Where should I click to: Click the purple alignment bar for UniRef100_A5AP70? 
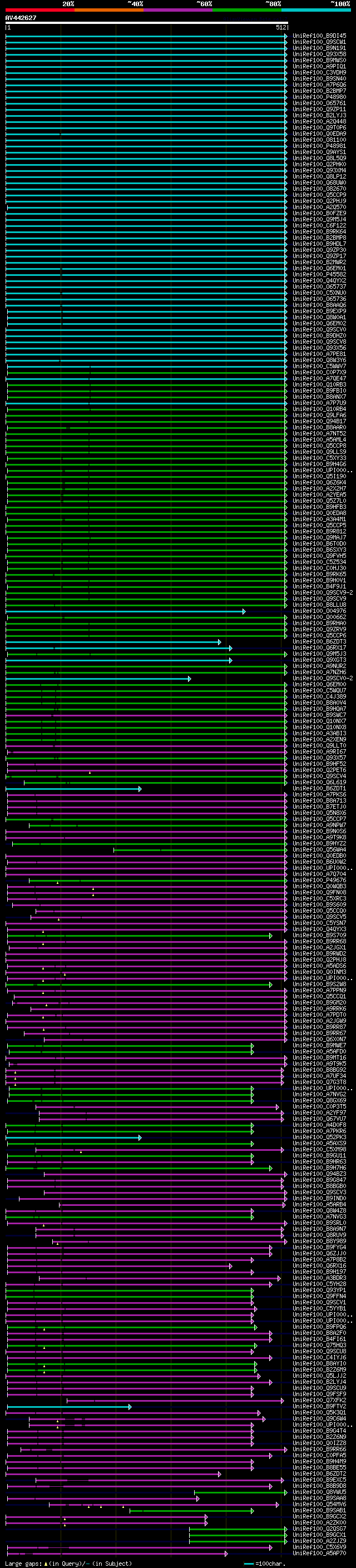tap(117, 1553)
